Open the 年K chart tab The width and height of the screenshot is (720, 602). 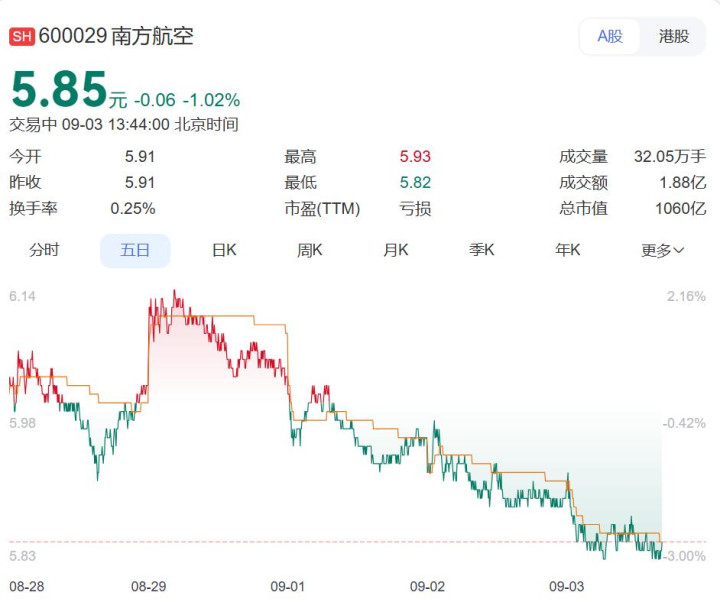tap(568, 250)
